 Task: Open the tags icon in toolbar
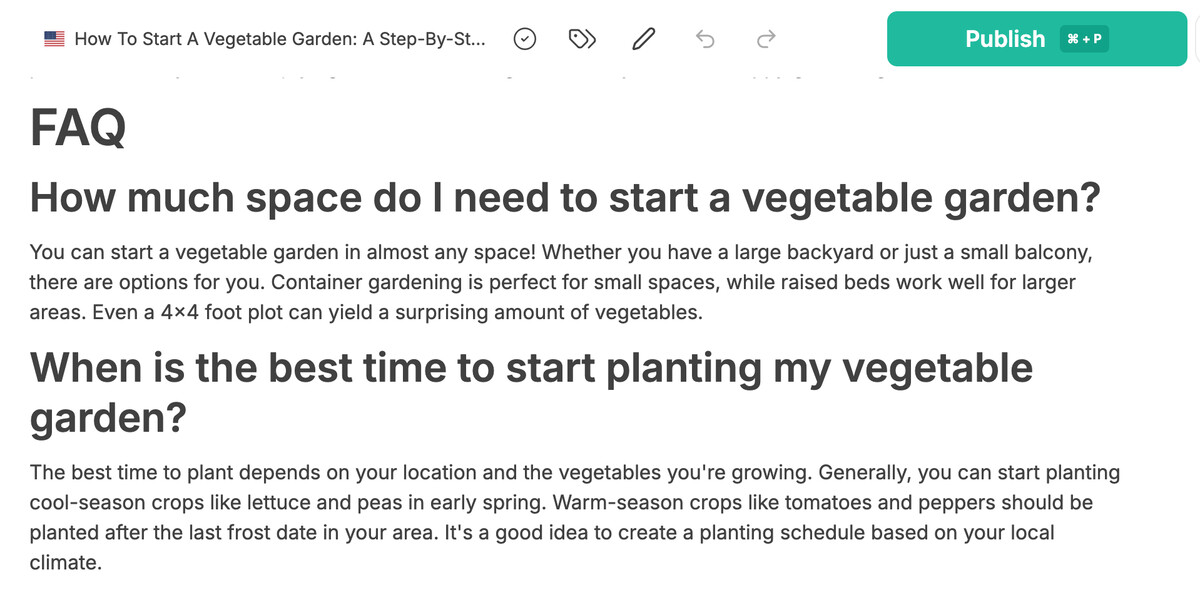tap(582, 39)
